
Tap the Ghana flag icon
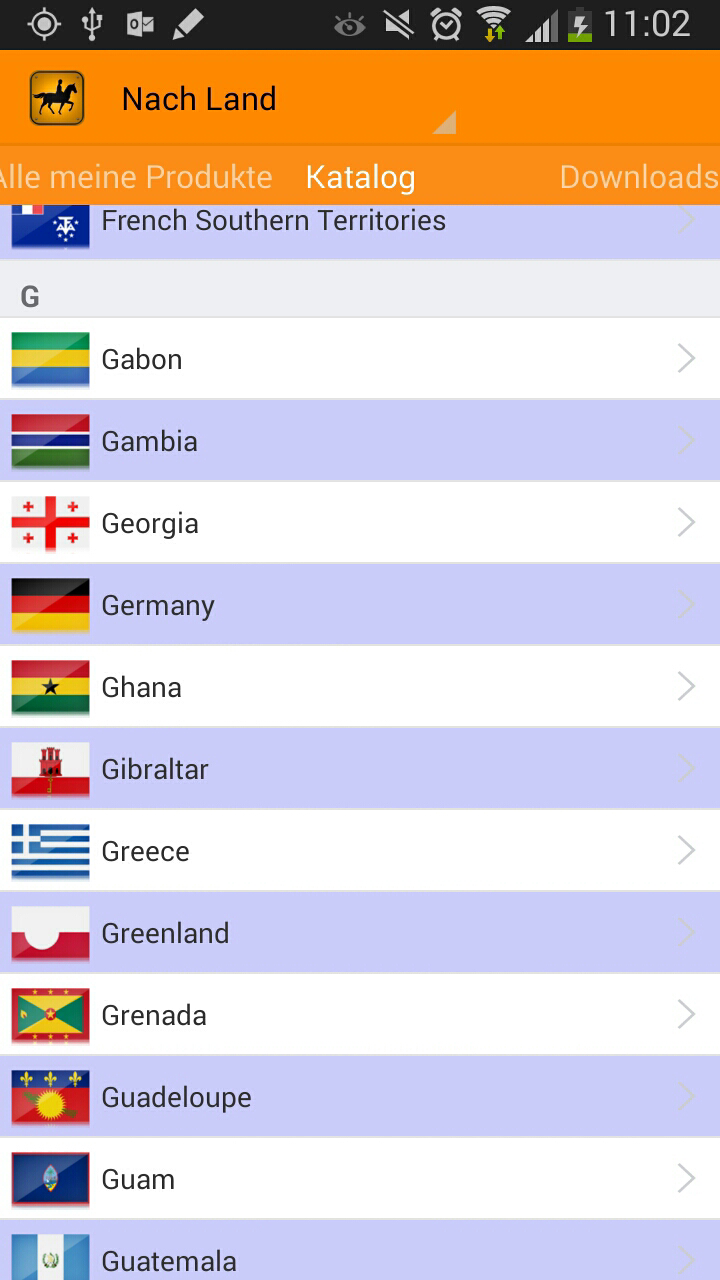click(50, 687)
